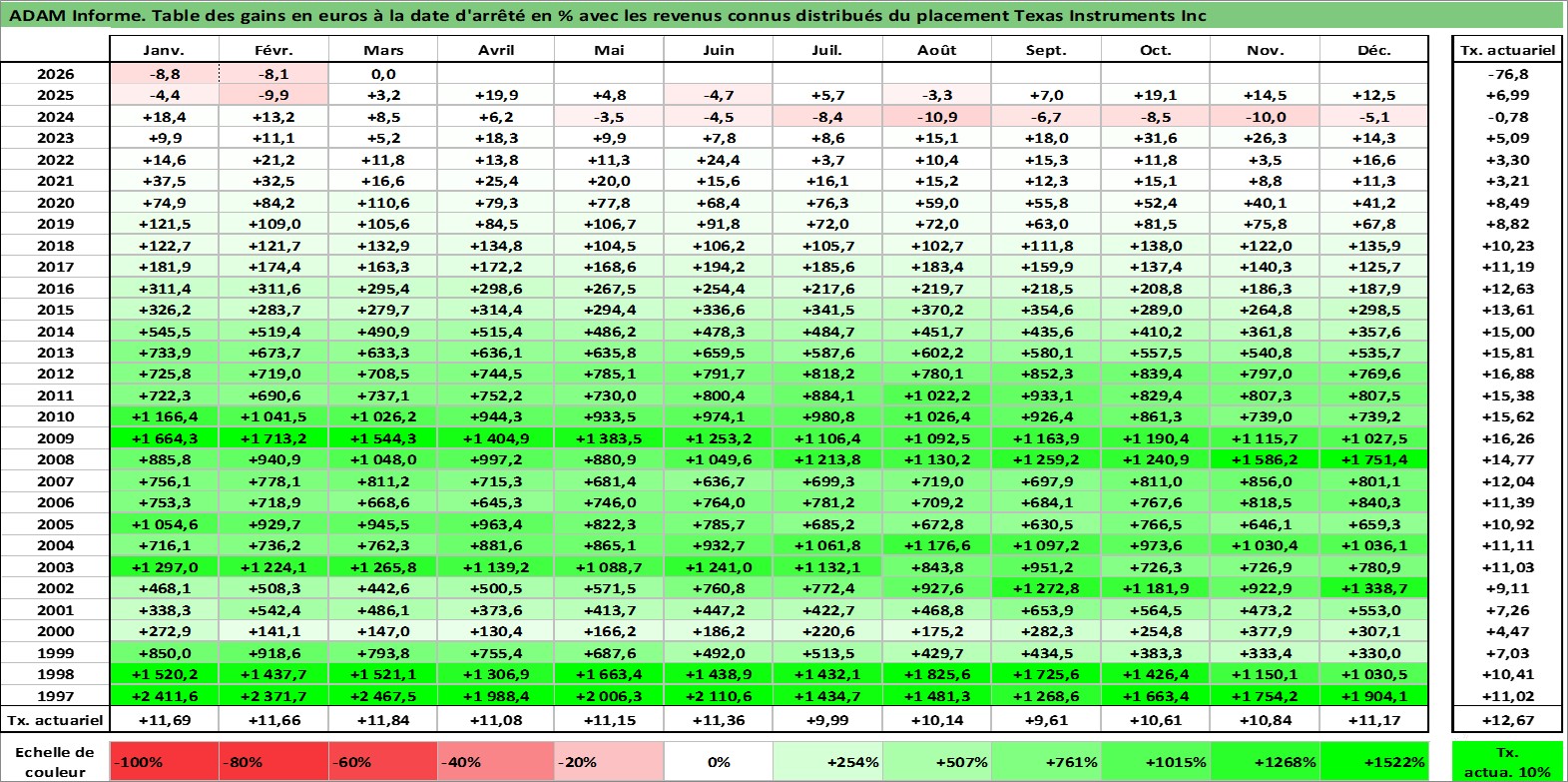
Task: Click cell +1 751,4 for December 2008
Action: pyautogui.click(x=1373, y=459)
